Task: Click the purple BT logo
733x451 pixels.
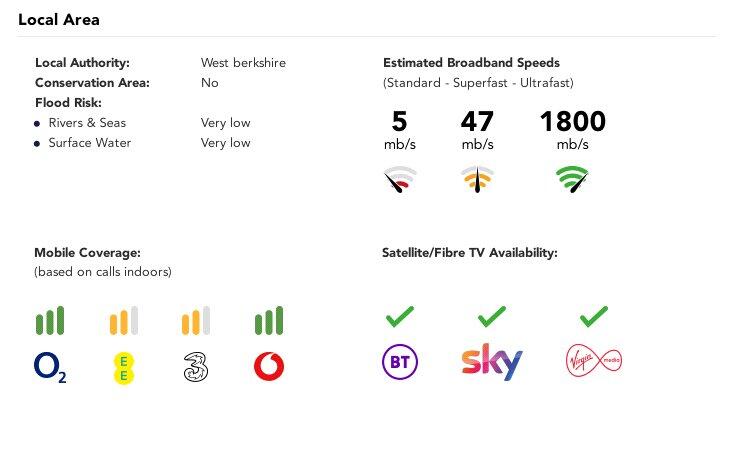Action: click(x=400, y=362)
